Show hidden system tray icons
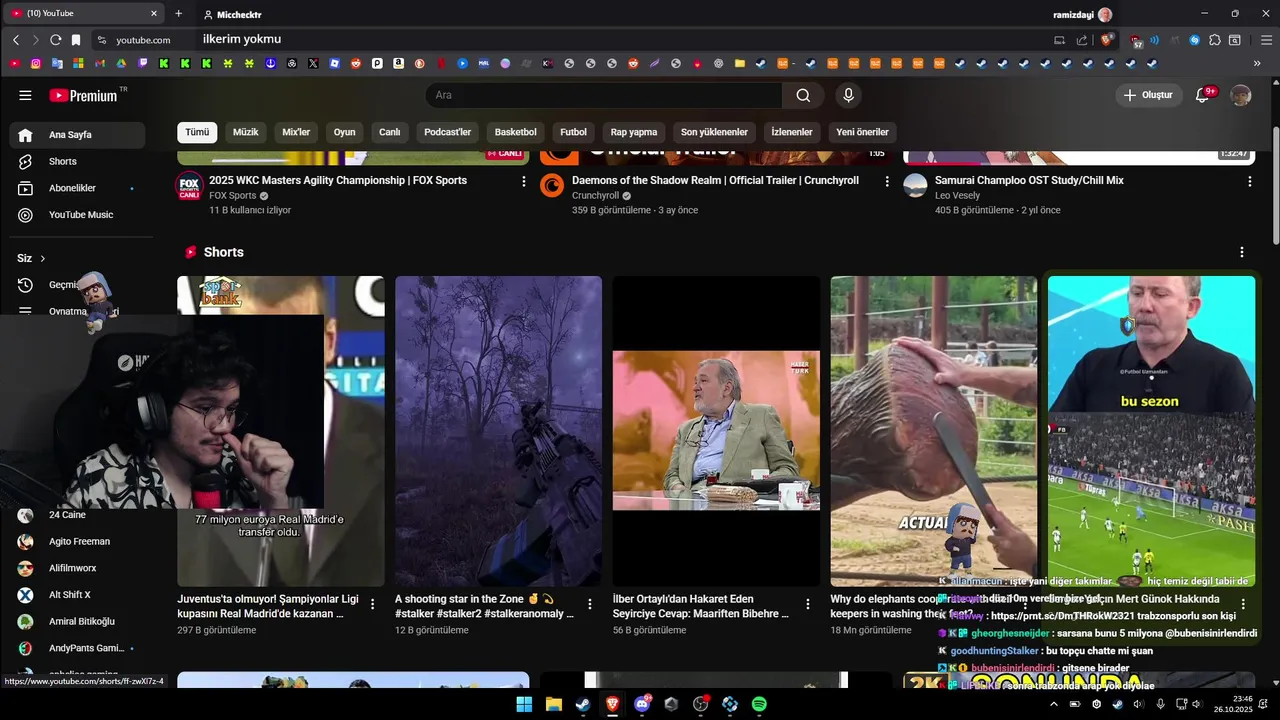The image size is (1280, 720). [x=1053, y=704]
